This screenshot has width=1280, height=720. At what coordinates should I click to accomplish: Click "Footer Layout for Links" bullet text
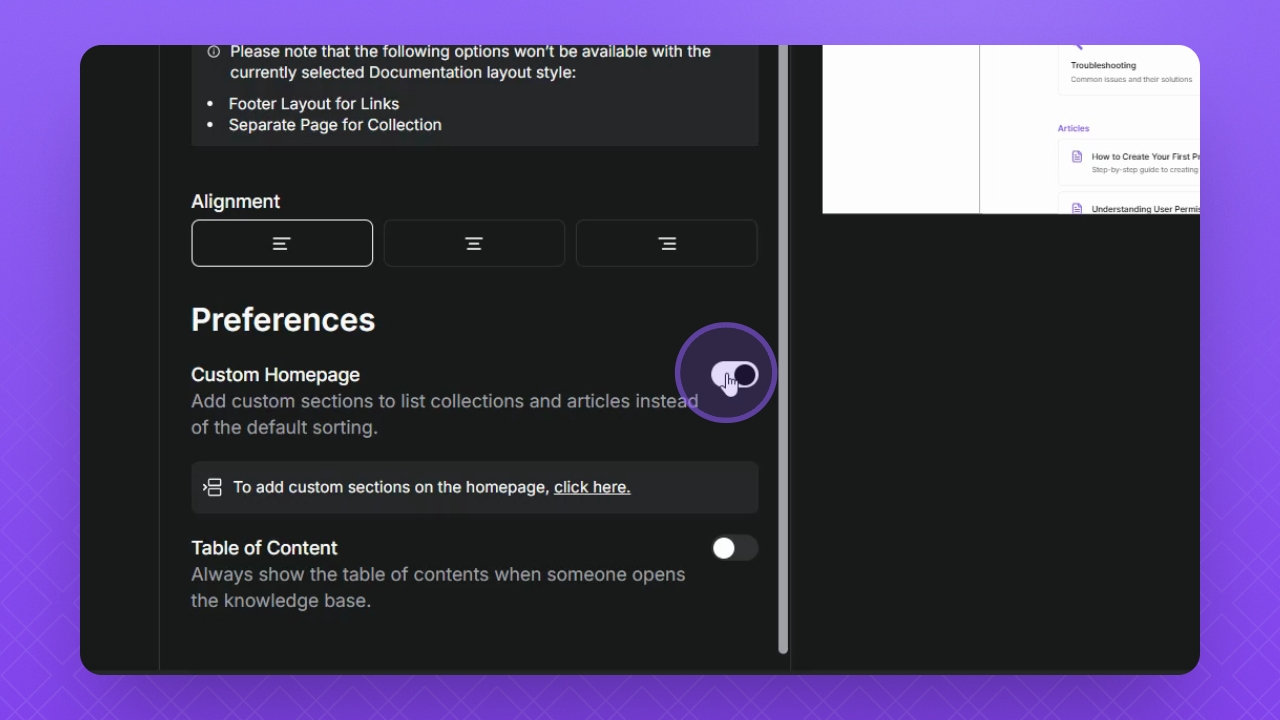pyautogui.click(x=314, y=104)
